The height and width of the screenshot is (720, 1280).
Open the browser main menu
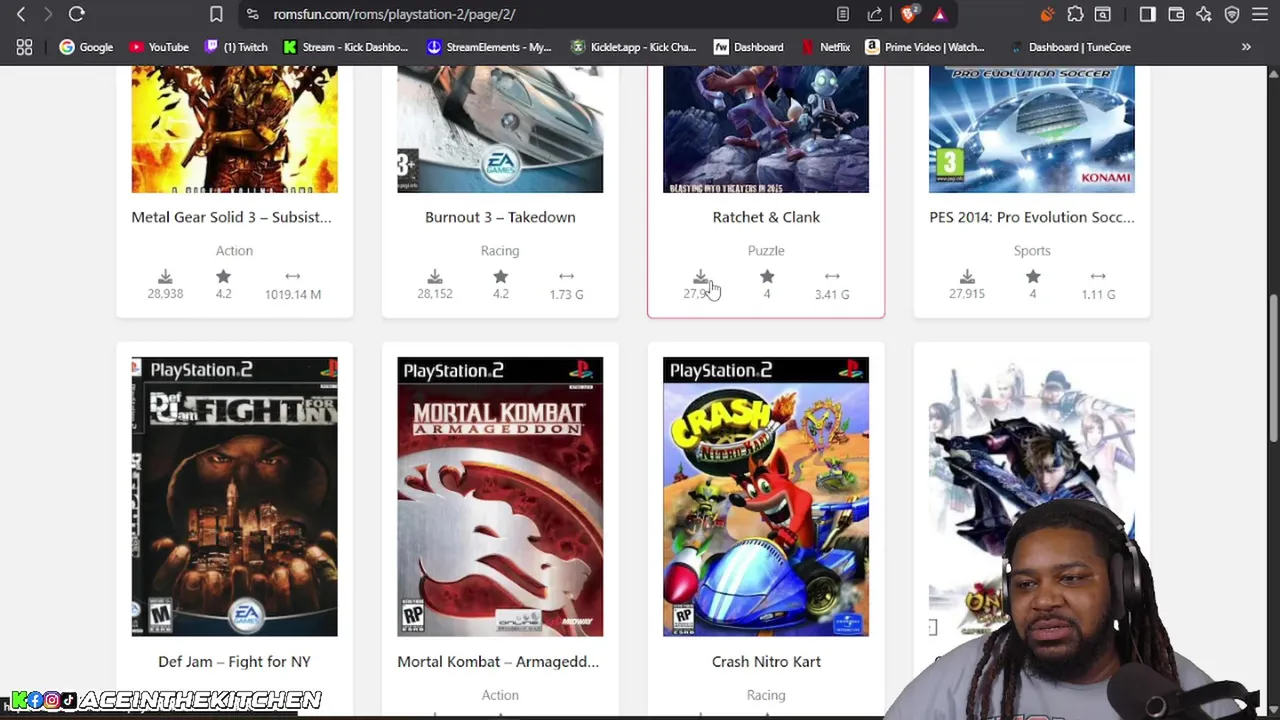tap(1260, 14)
